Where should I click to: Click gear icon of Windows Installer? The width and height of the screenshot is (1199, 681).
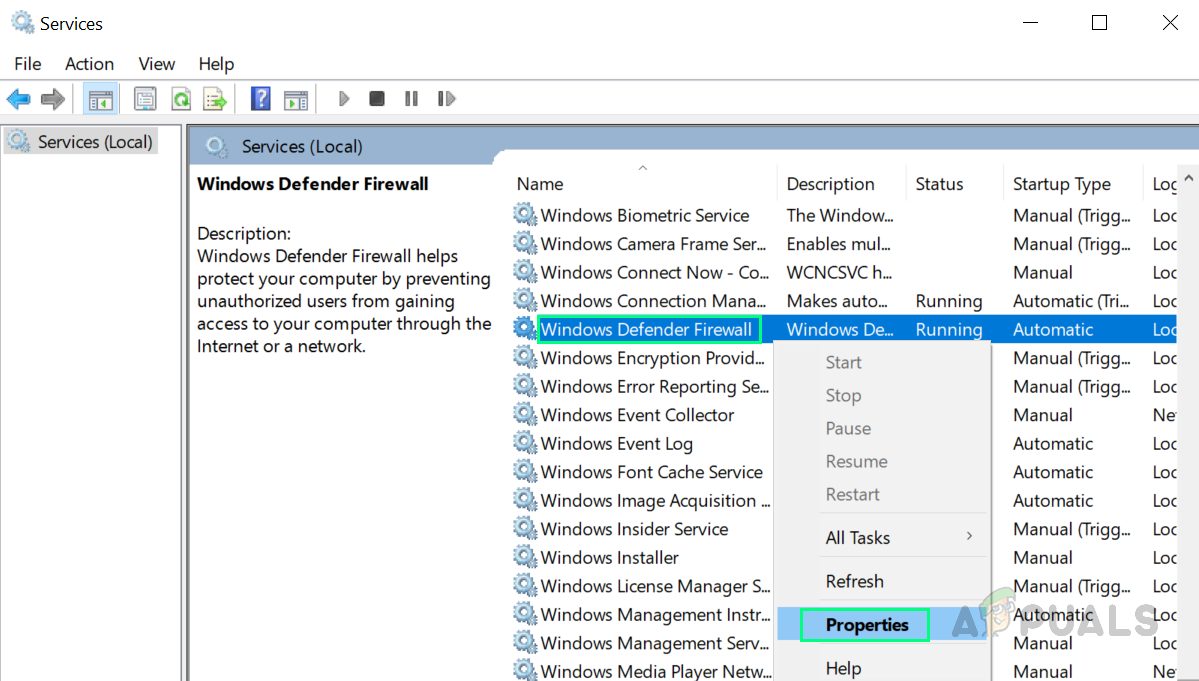point(525,557)
